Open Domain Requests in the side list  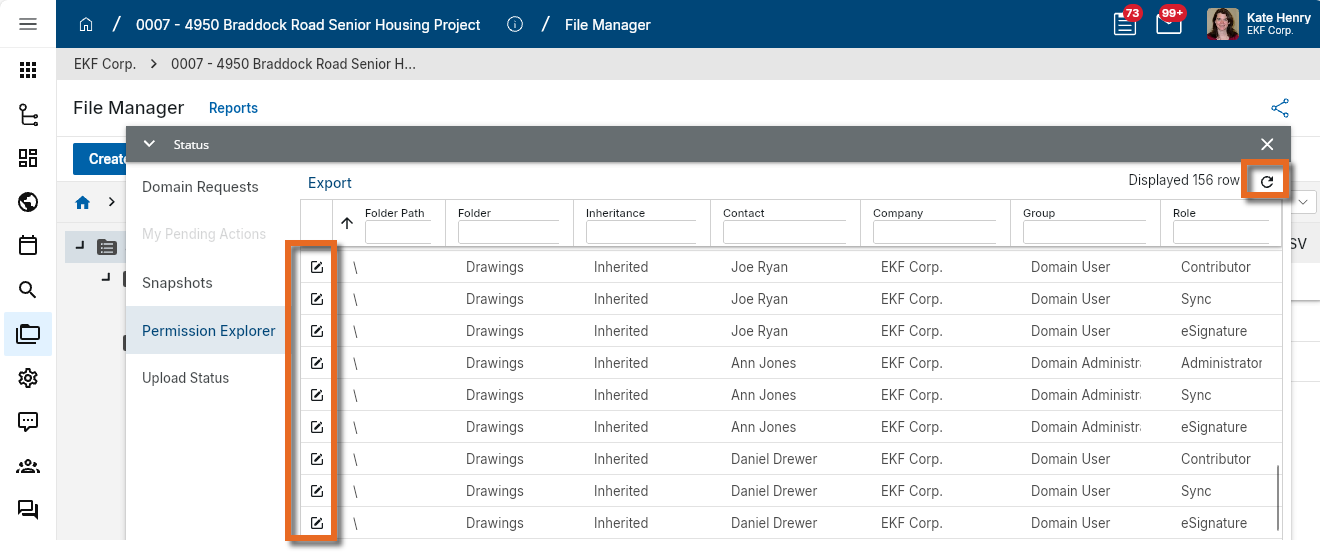tap(200, 187)
